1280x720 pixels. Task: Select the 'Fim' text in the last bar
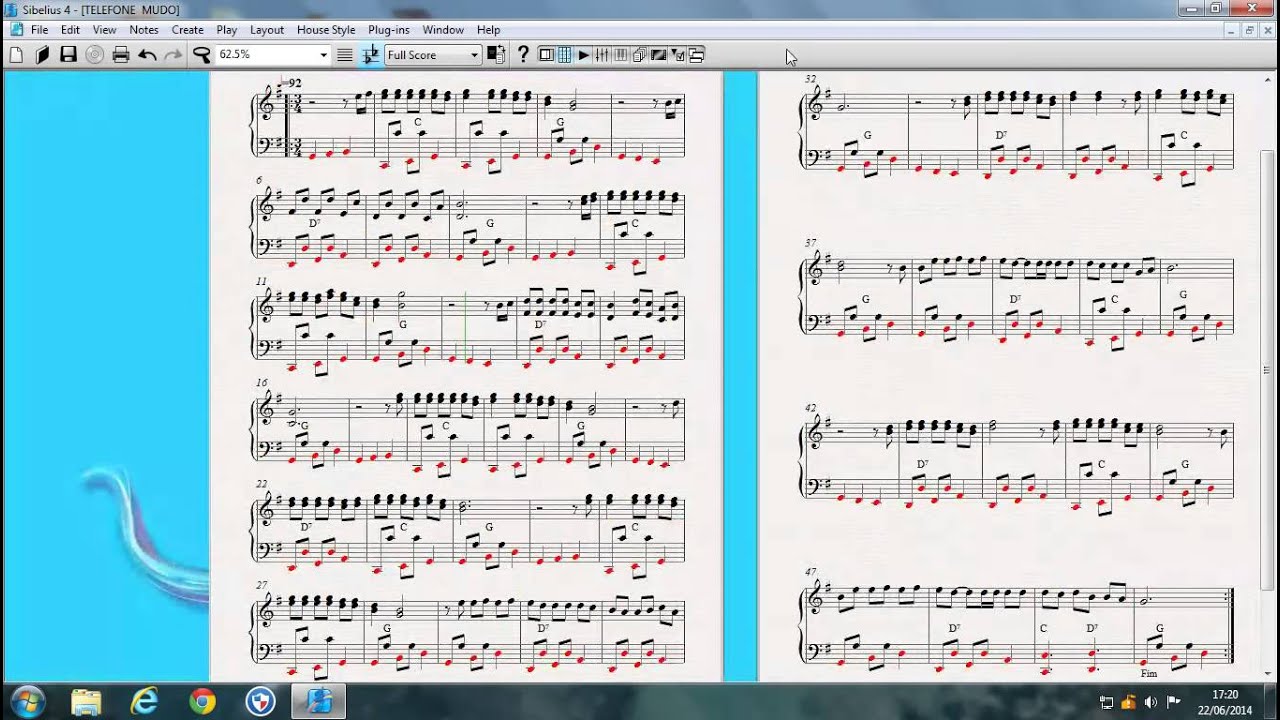tap(1148, 673)
